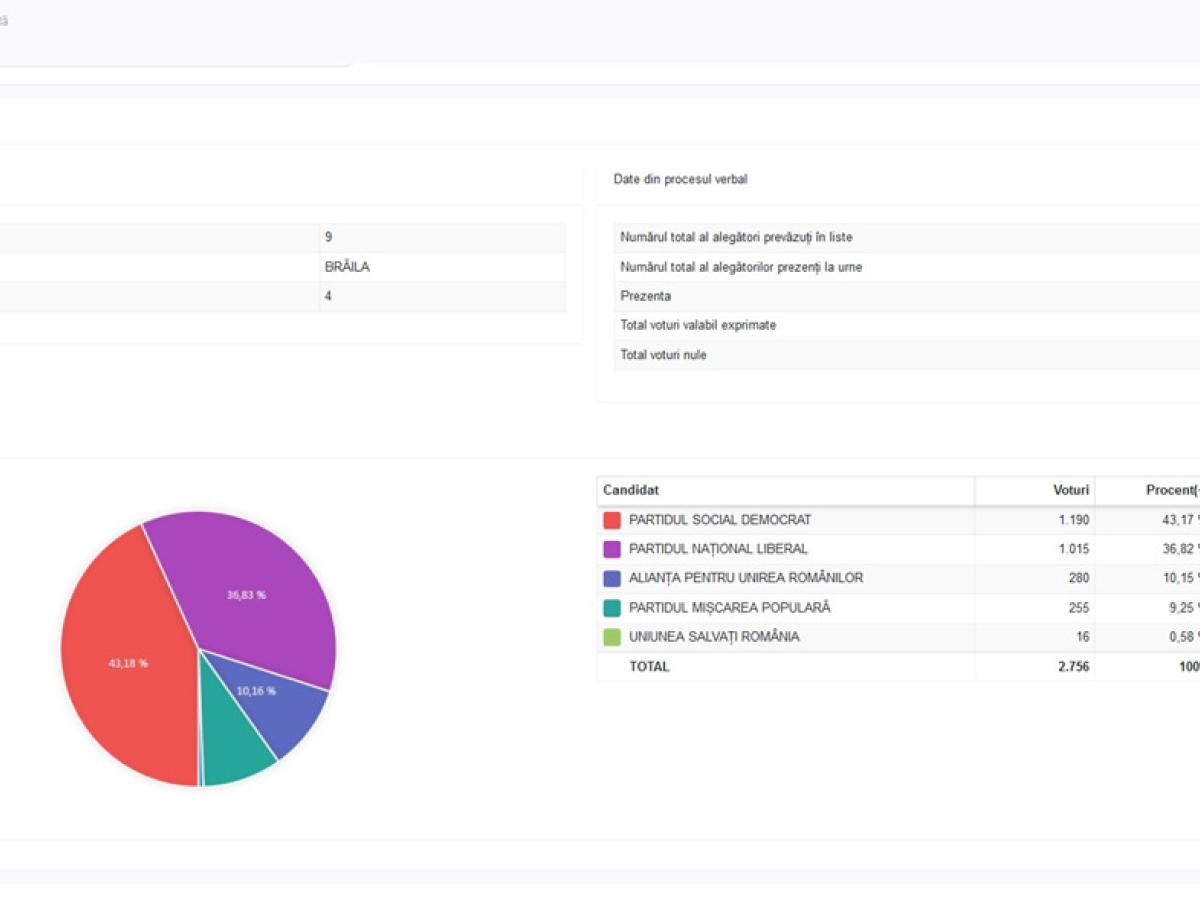Click the 1.190 votes cell
Screen dimensions: 1200x900
[1073, 520]
